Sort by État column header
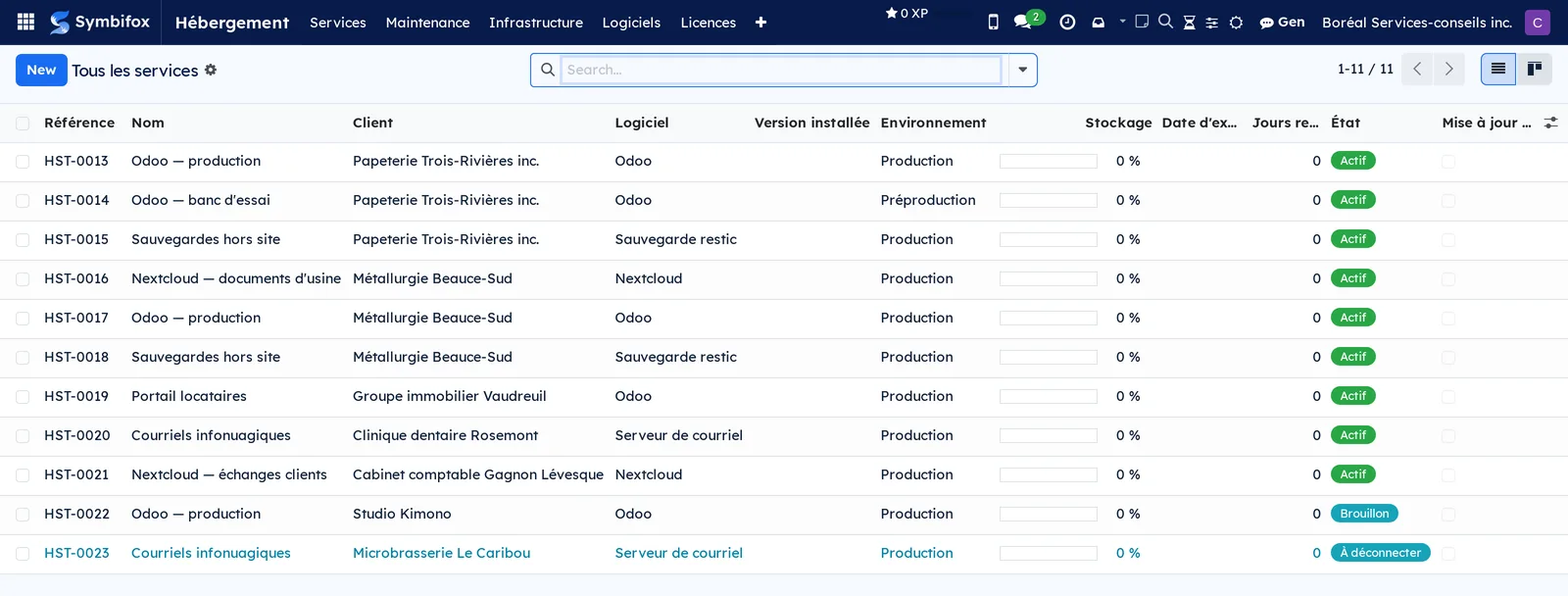The height and width of the screenshot is (596, 1568). 1346,123
